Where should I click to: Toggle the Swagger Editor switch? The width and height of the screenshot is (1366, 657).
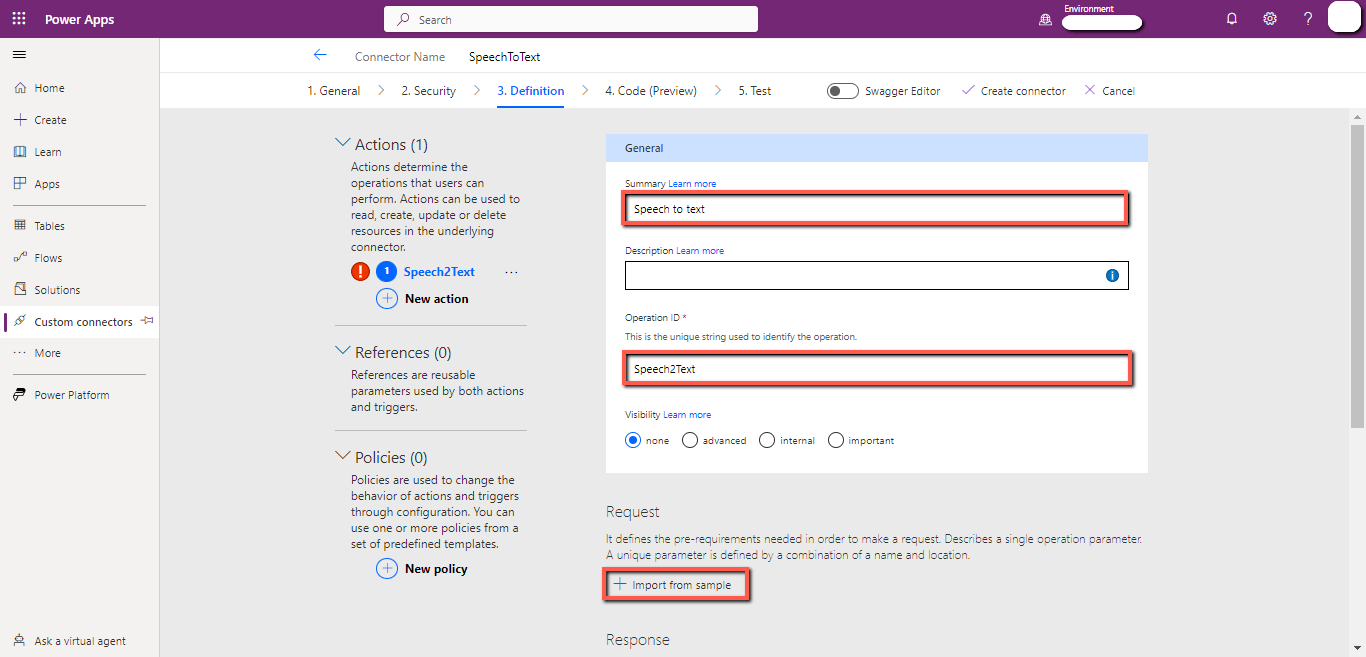click(843, 91)
